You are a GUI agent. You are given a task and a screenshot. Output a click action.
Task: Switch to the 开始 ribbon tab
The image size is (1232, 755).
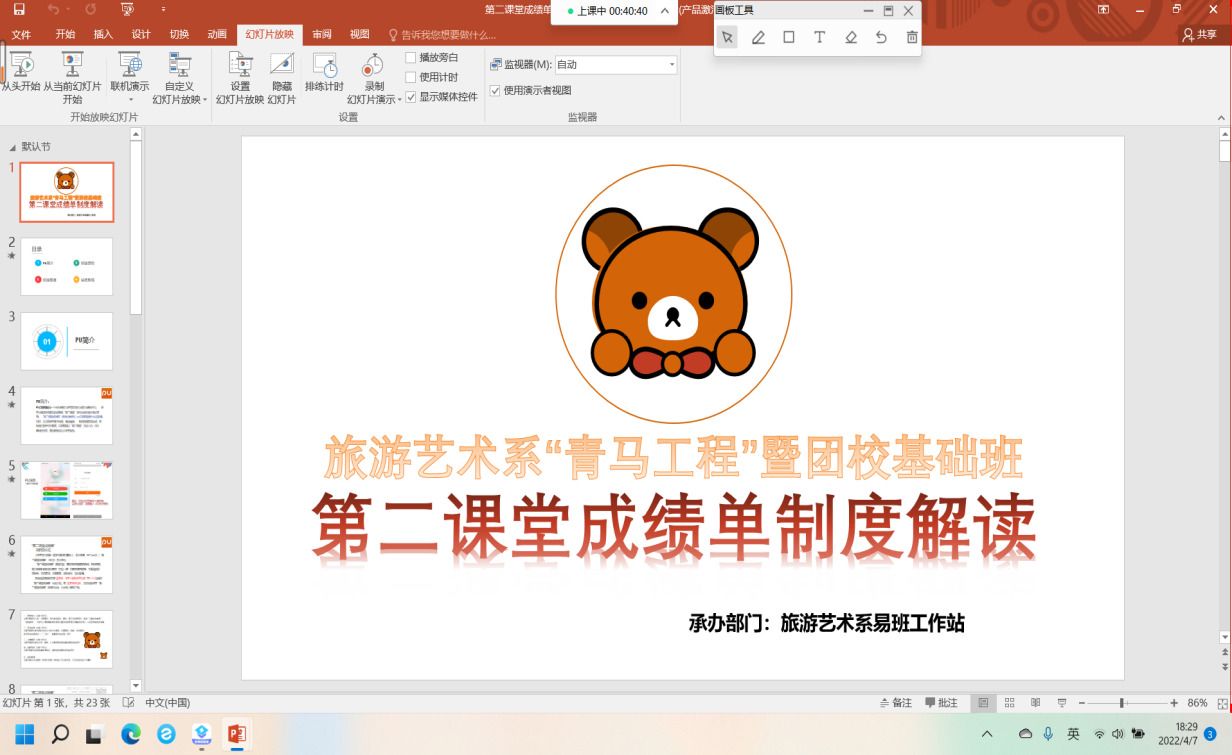click(65, 34)
